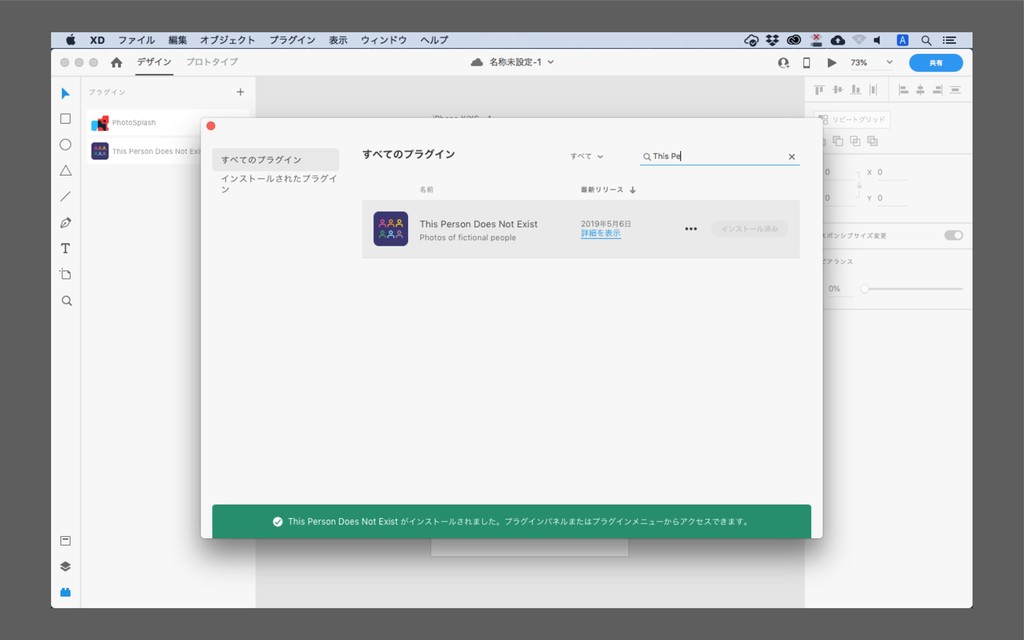Select インストールされたプラグイン sidebar item

278,184
